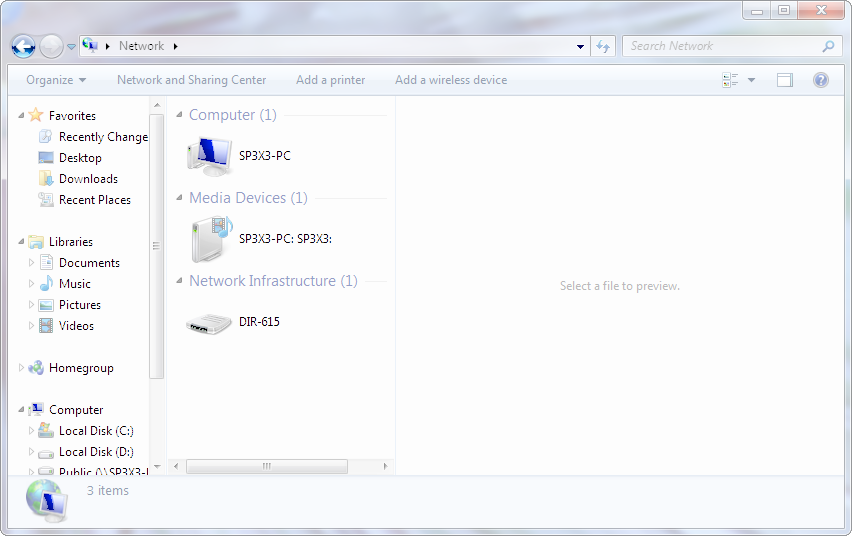This screenshot has width=852, height=536.
Task: Open the Organize menu
Action: pyautogui.click(x=56, y=80)
